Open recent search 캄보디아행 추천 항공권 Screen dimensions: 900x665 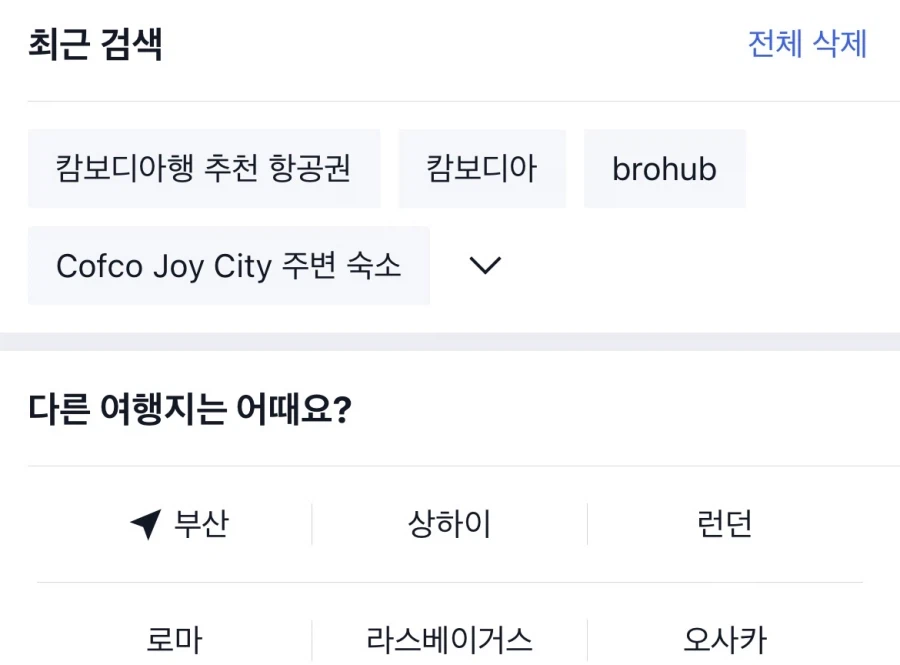[x=204, y=168]
